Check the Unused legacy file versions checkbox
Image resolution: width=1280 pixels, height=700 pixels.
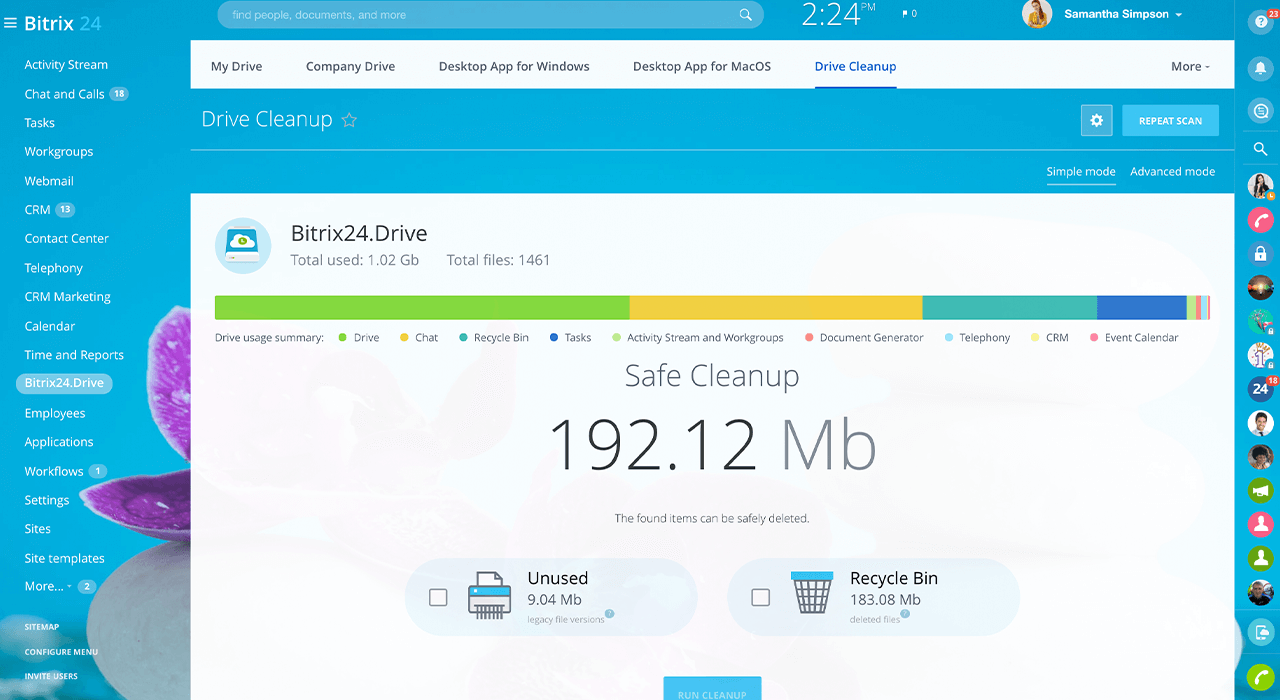[438, 597]
